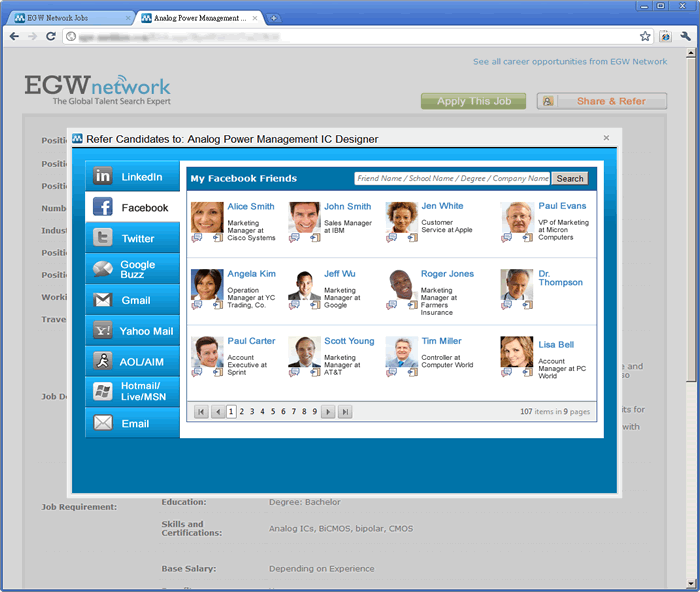Jump to last page of friends

coord(345,412)
